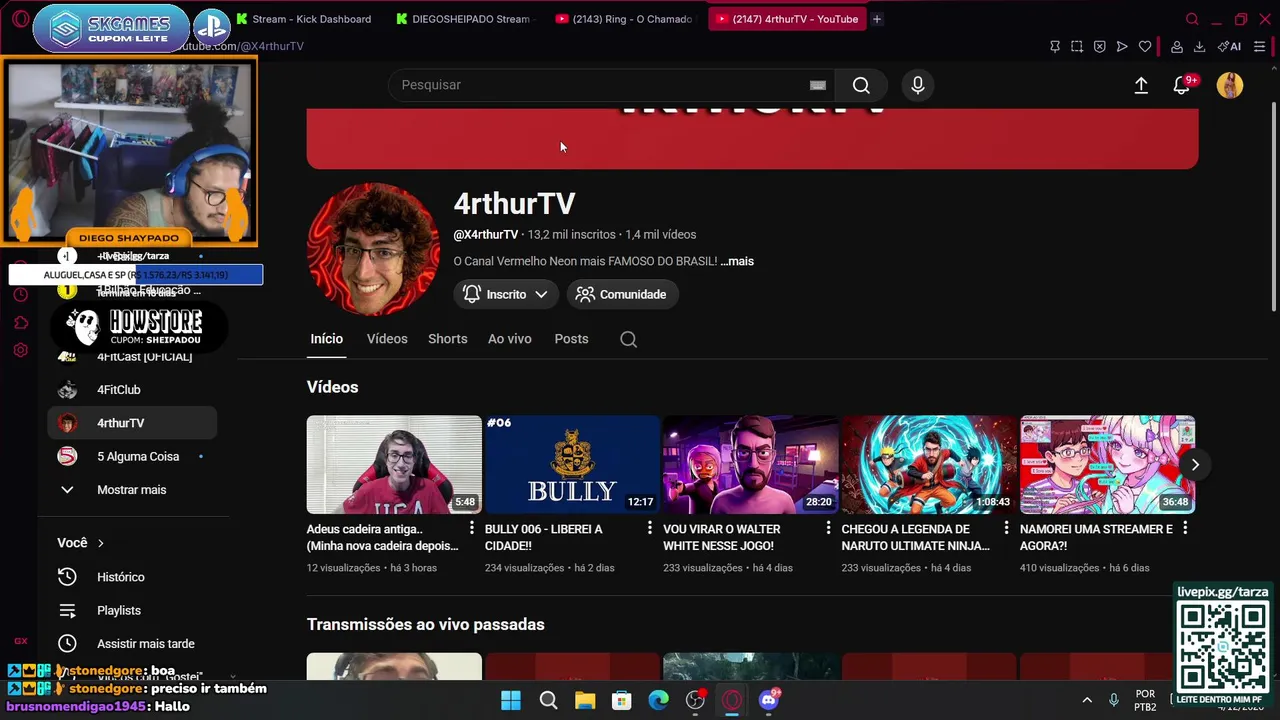This screenshot has height=720, width=1280.
Task: Click the YouTube search magnifier button
Action: tap(861, 85)
